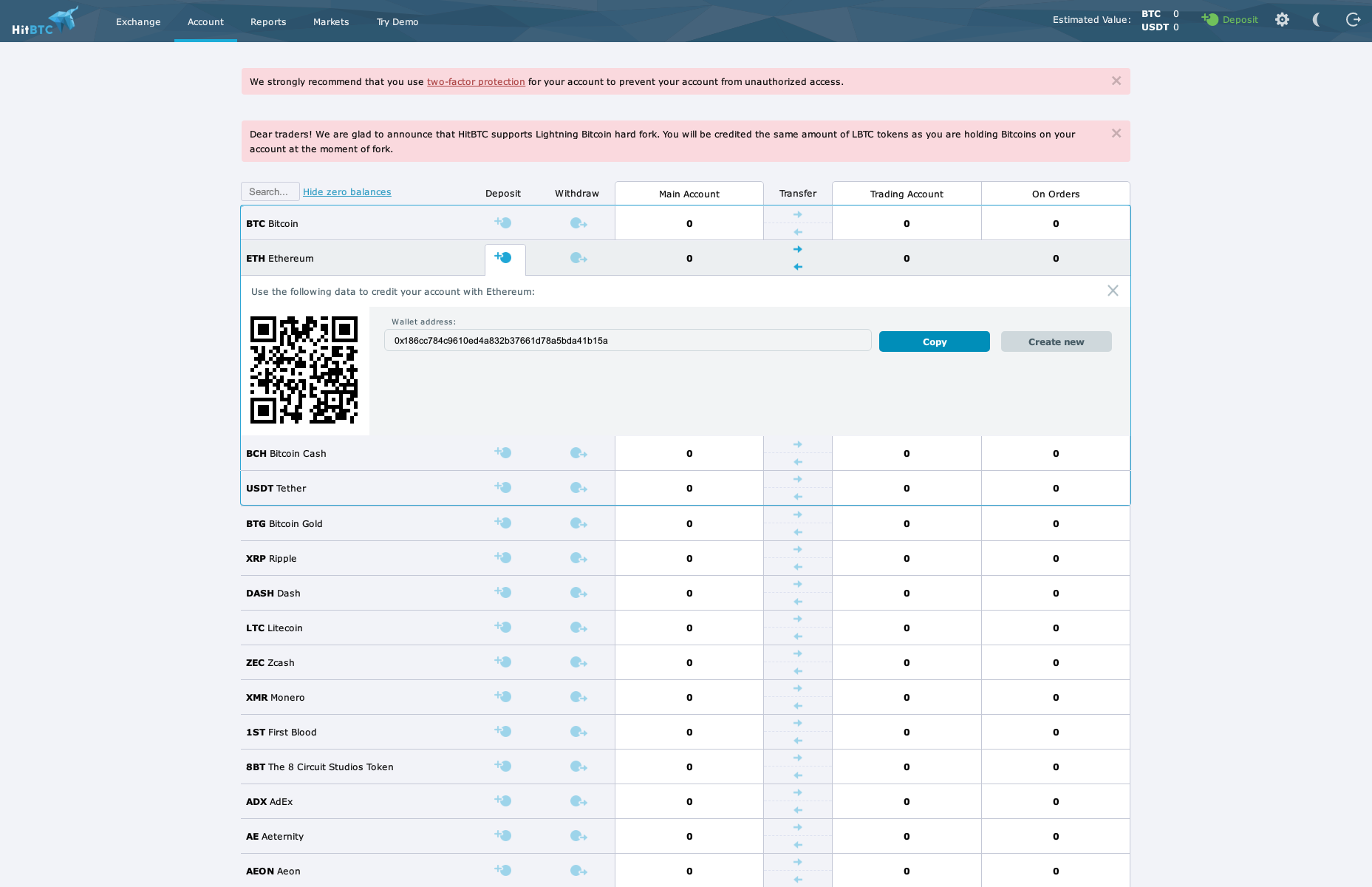Focus the currency Search field

coord(270,191)
